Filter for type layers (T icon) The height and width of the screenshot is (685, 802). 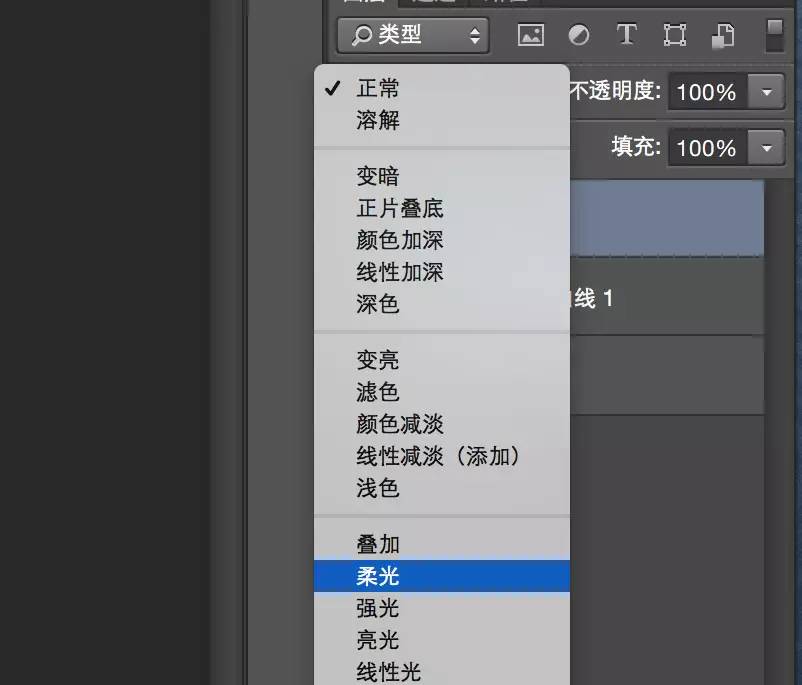[x=626, y=36]
